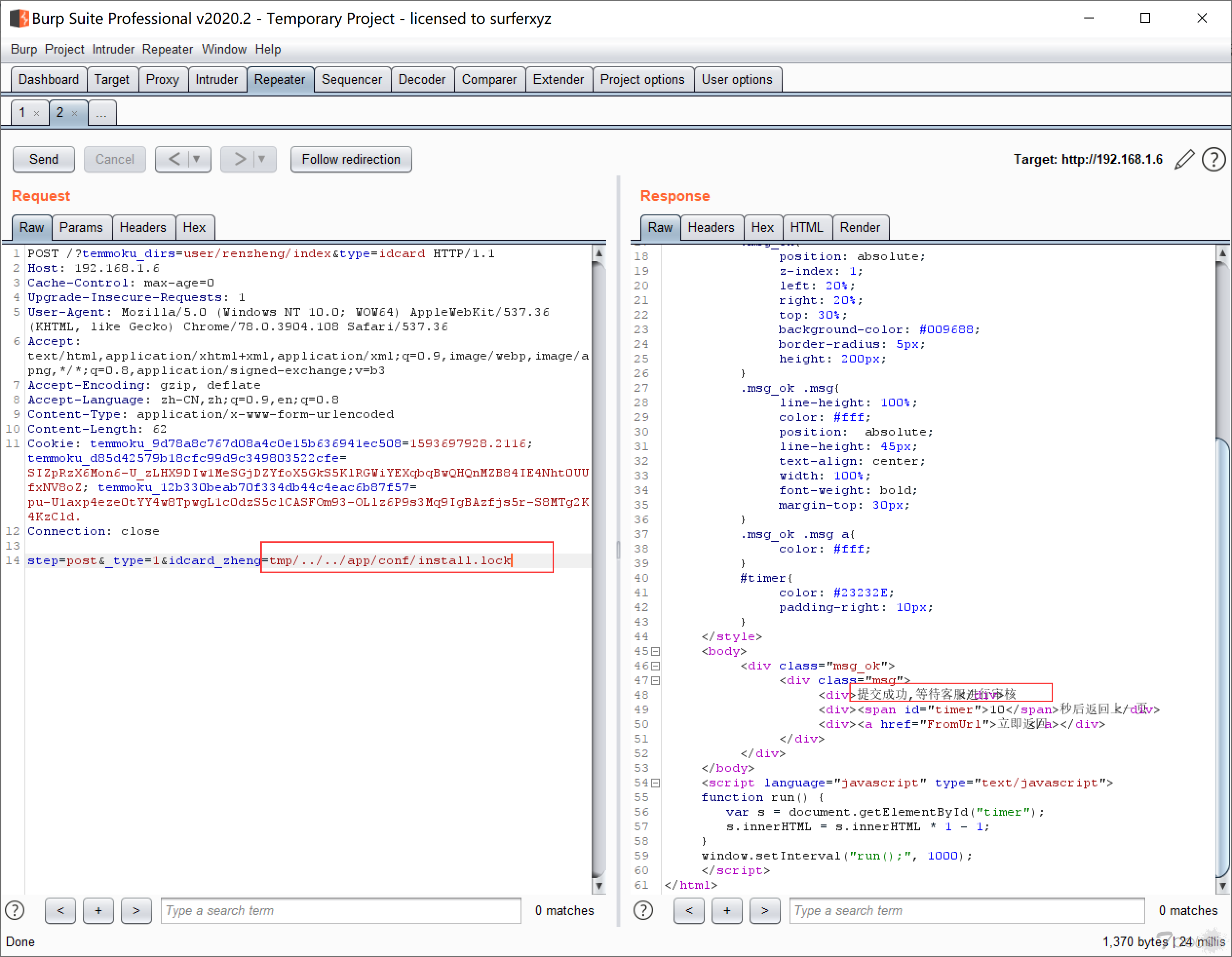Send the request
1232x957 pixels.
click(43, 160)
